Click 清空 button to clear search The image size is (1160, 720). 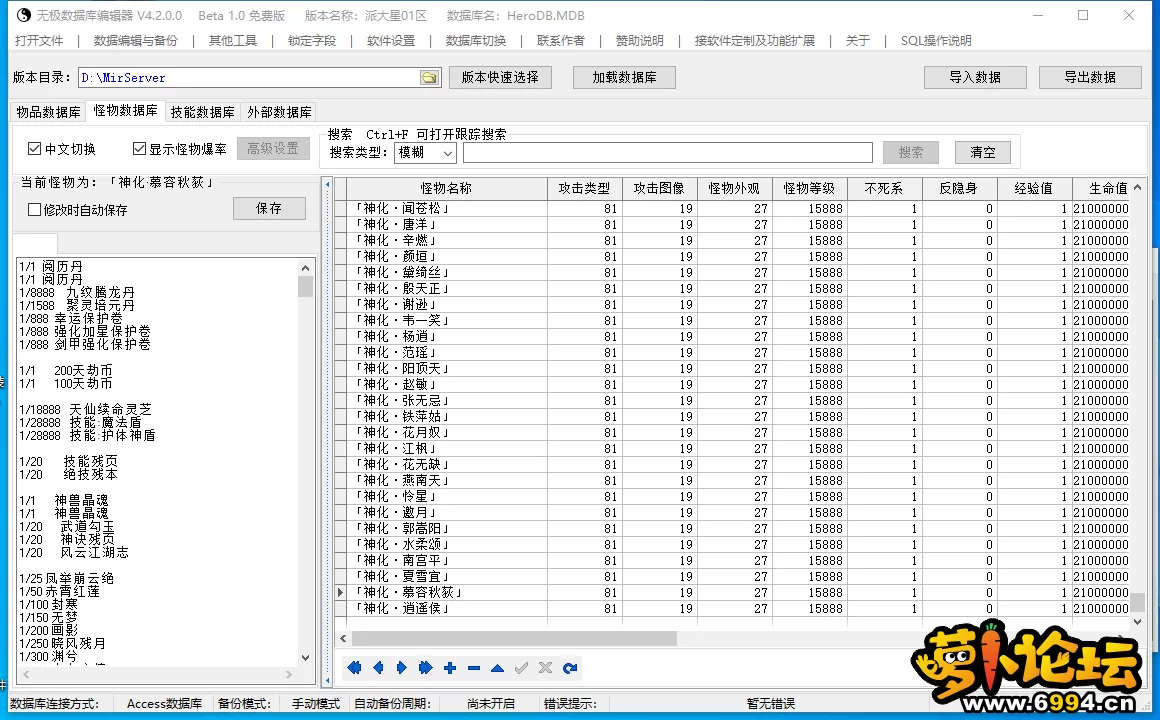[x=982, y=152]
